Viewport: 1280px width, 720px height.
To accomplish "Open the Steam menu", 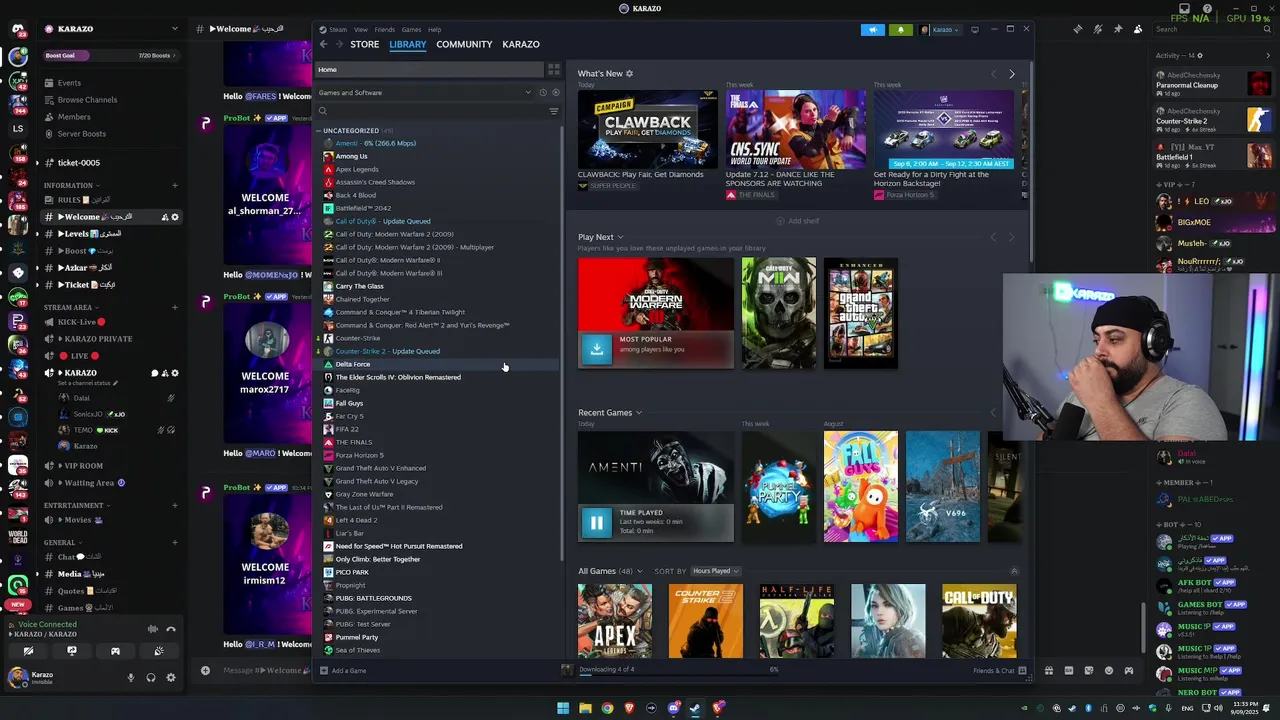I will tap(338, 30).
